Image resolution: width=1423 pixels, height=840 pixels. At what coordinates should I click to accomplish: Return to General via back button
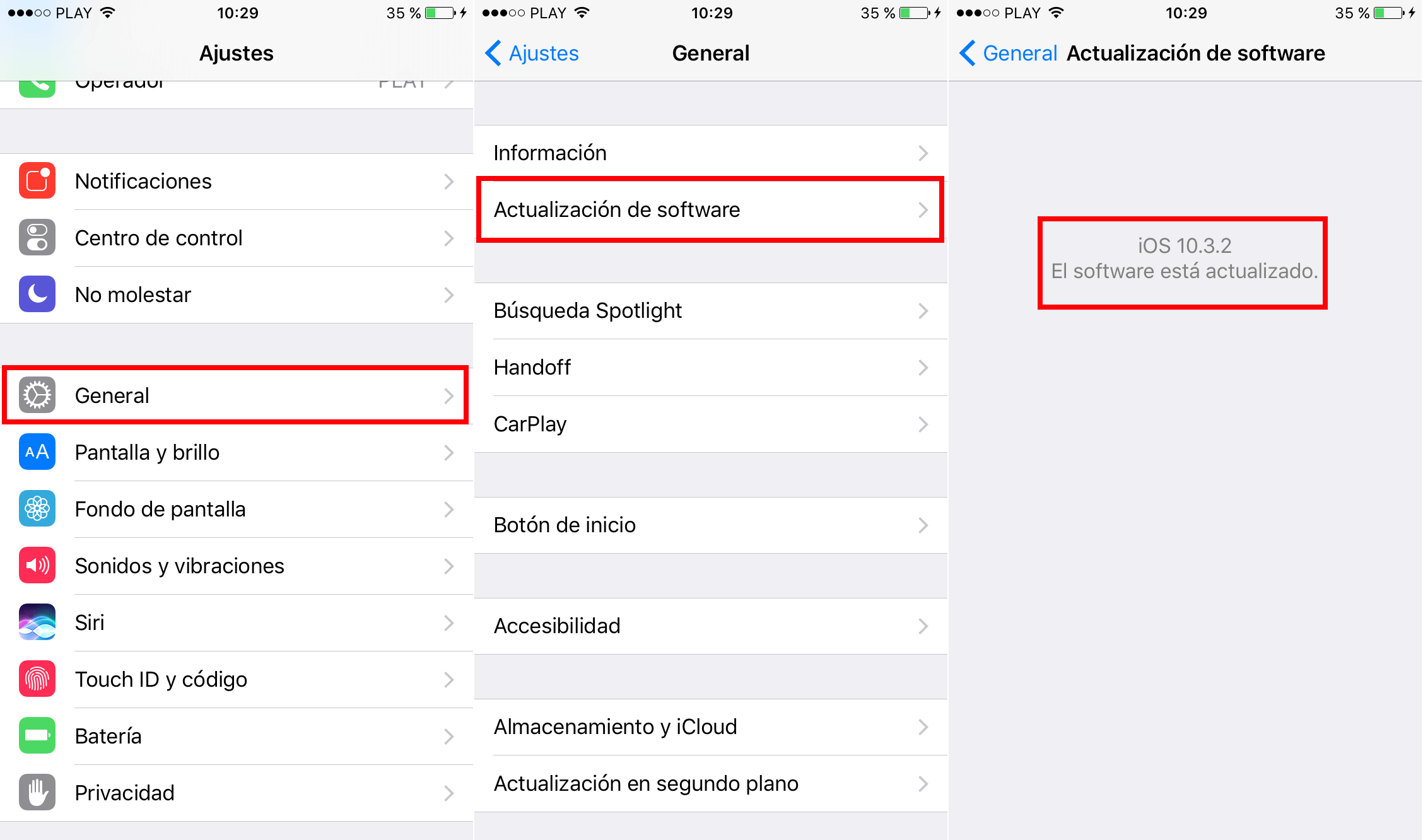1008,54
